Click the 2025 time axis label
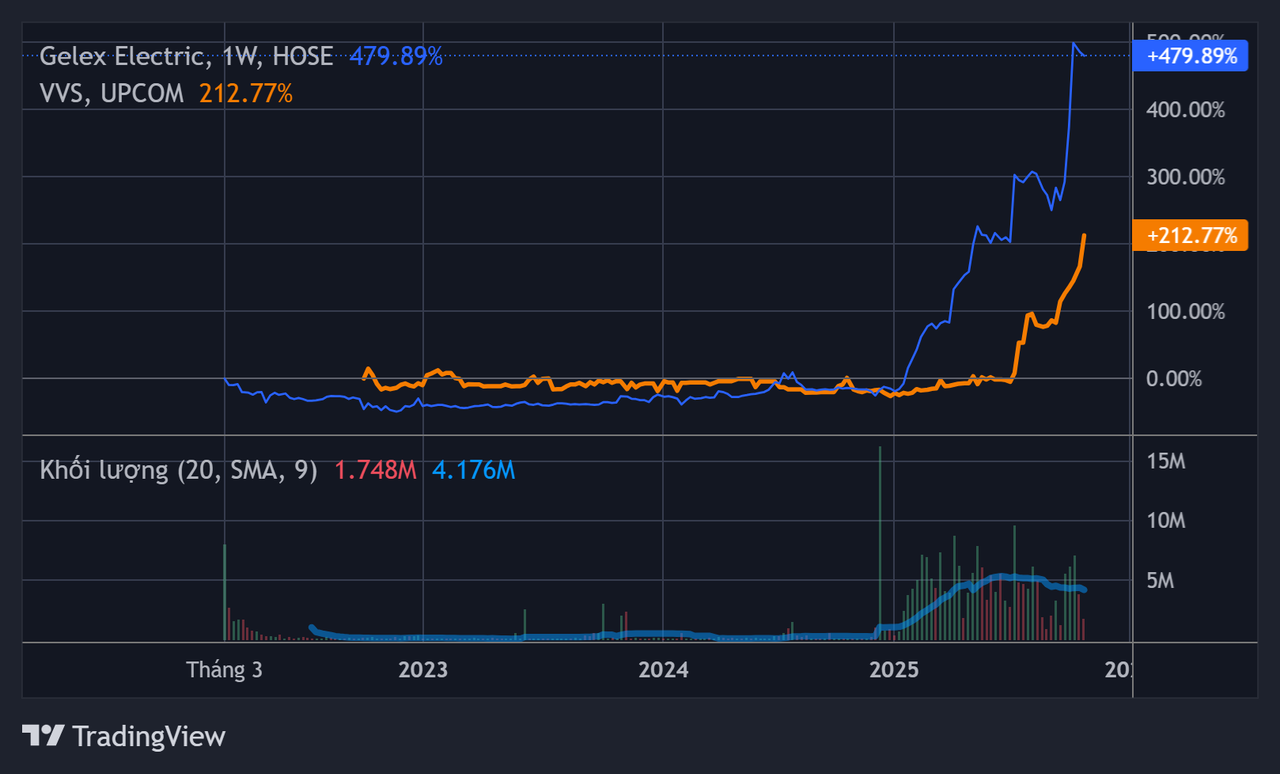The width and height of the screenshot is (1280, 774). (x=895, y=669)
